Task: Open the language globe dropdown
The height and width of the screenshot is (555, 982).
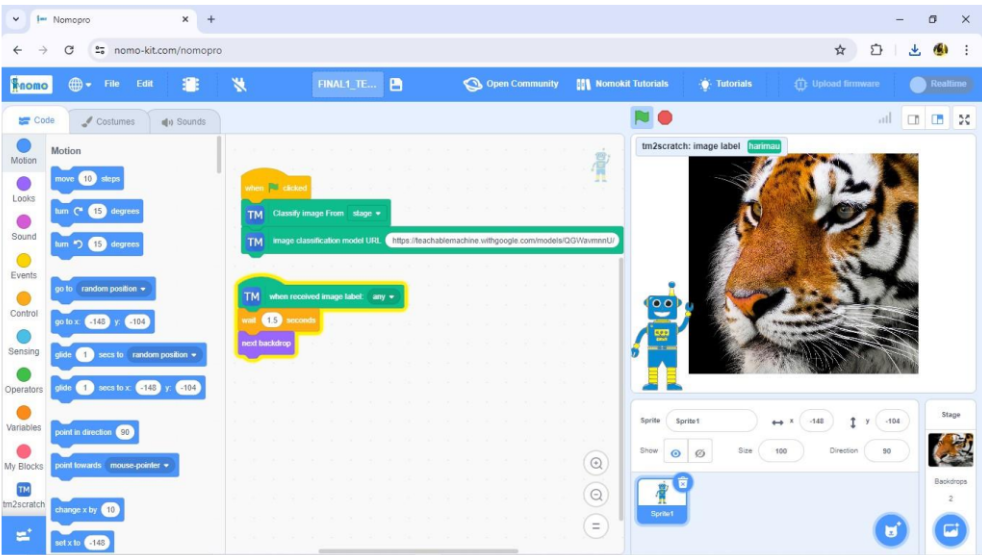Action: [80, 84]
